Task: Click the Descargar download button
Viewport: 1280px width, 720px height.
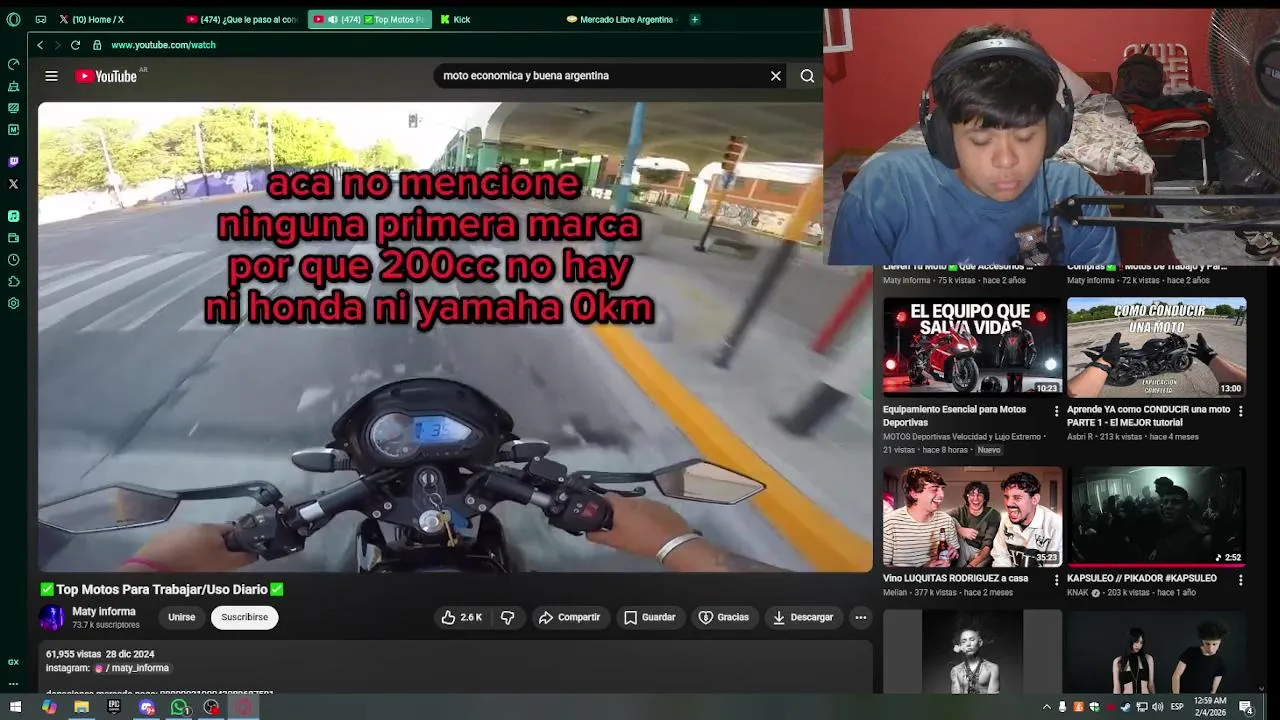Action: [803, 618]
